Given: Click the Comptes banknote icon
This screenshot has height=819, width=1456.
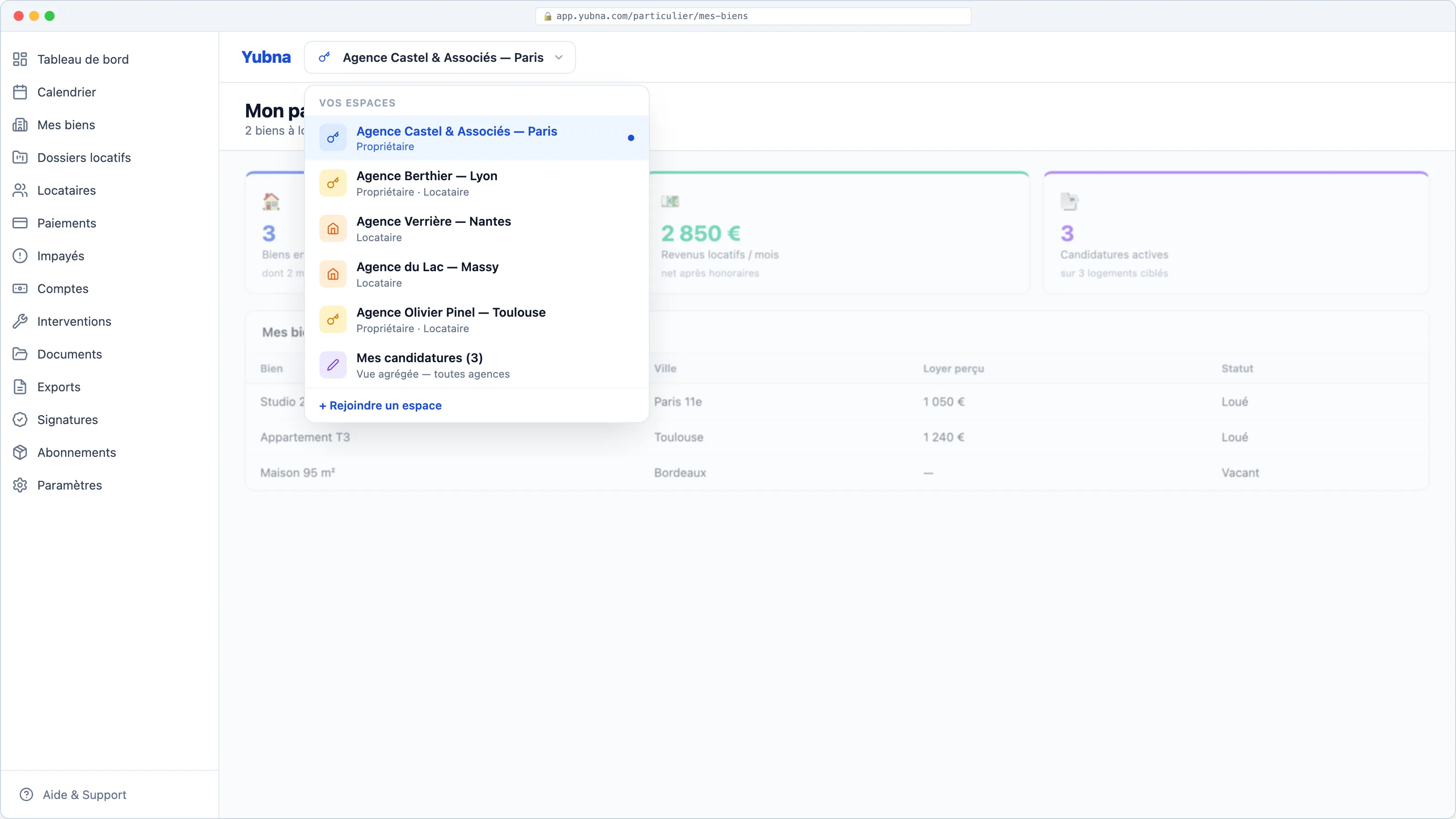Looking at the screenshot, I should point(20,289).
